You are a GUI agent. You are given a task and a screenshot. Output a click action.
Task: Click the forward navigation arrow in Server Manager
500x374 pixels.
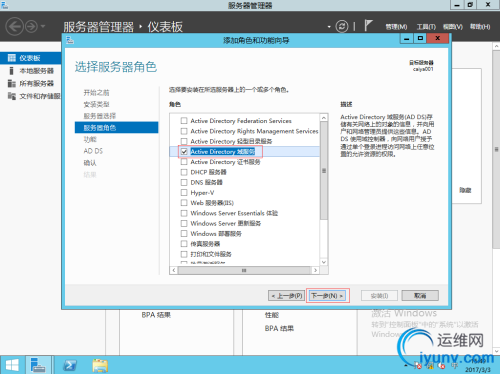pos(31,26)
